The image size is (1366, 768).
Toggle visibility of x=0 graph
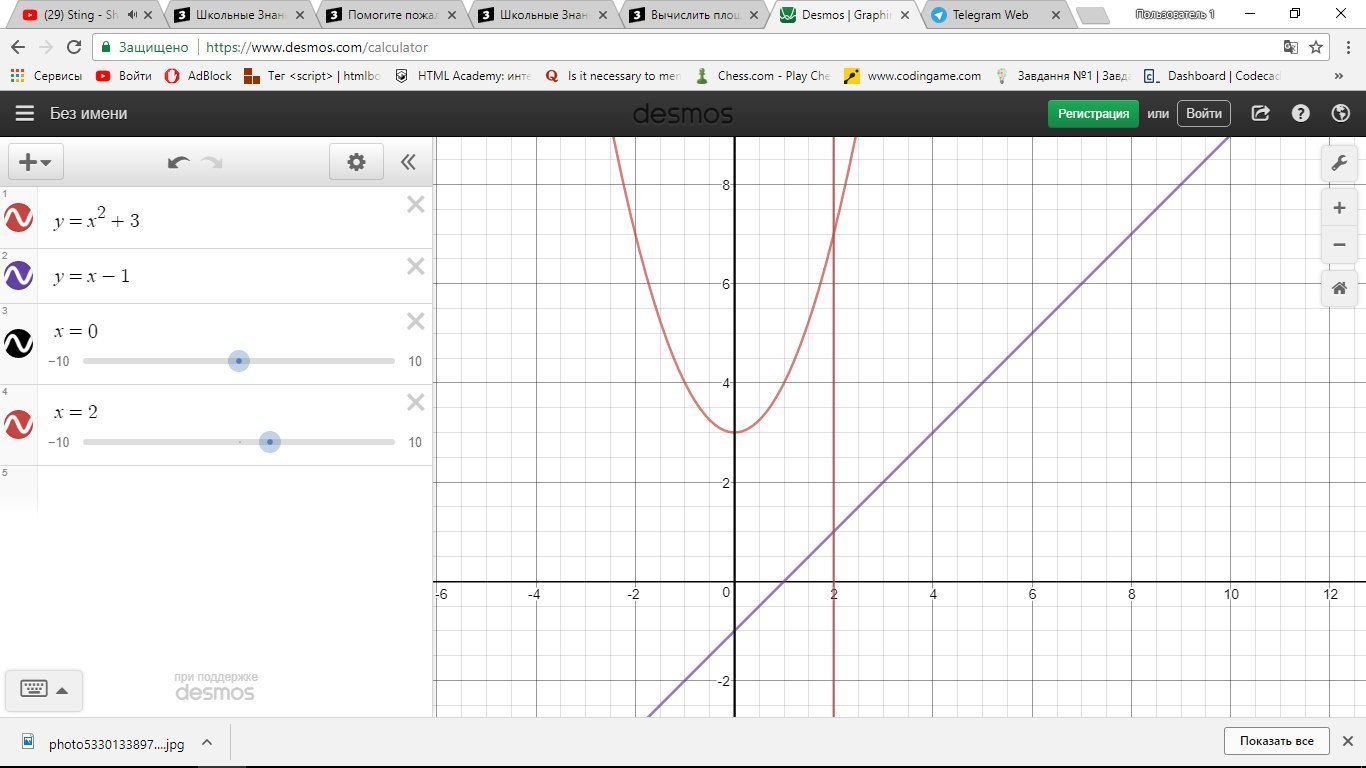pos(19,344)
